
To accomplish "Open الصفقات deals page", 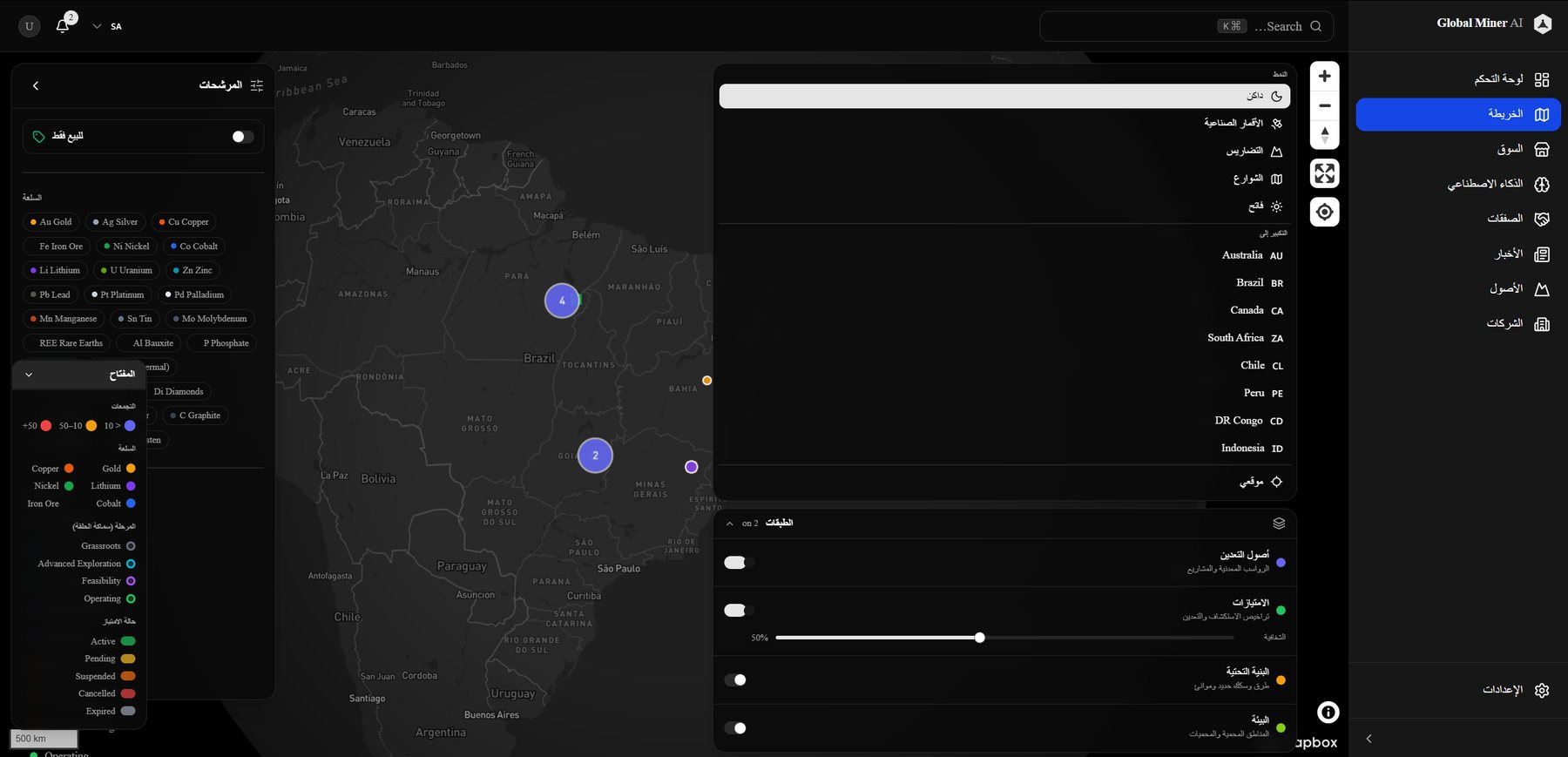I will pos(1458,219).
